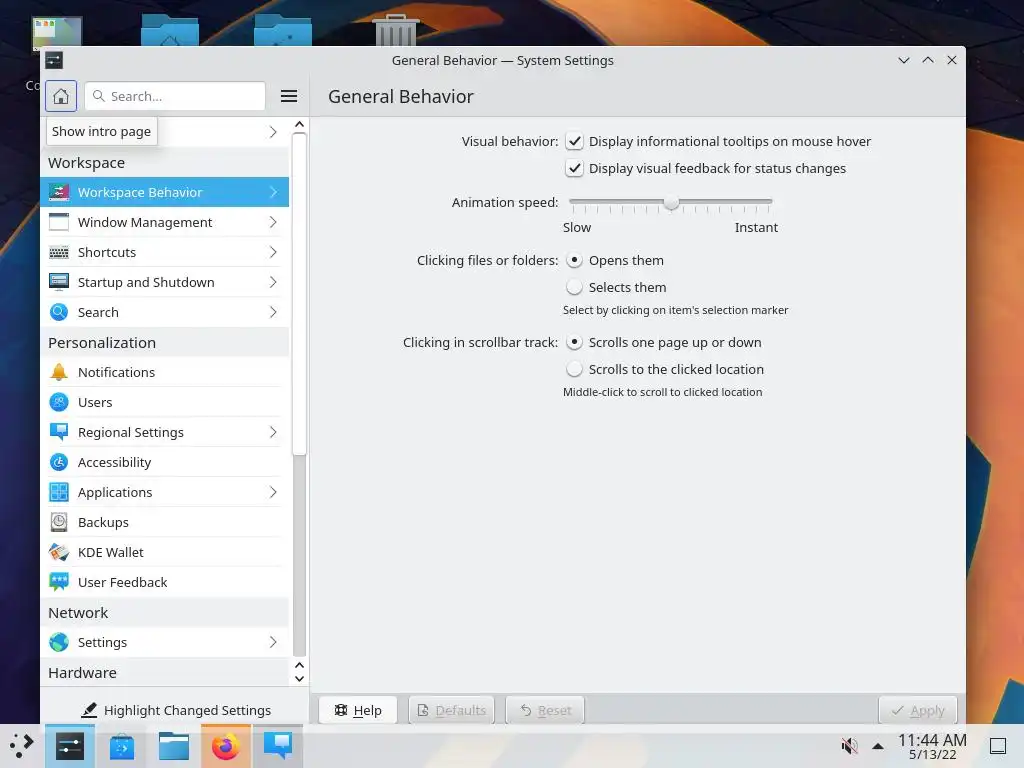Screen dimensions: 1024x768
Task: Click the Apply button
Action: pos(918,710)
